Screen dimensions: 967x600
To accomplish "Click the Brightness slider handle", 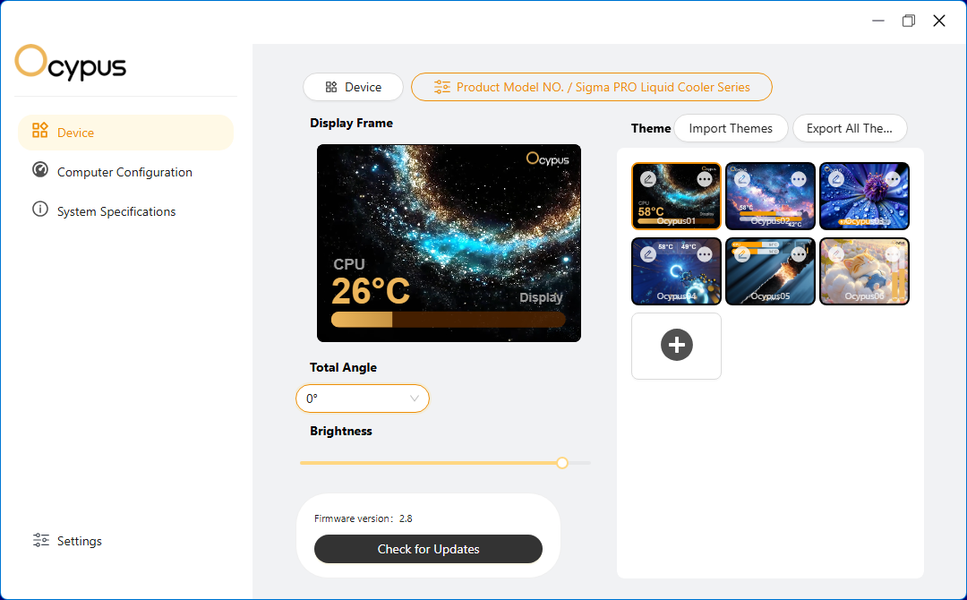I will (562, 462).
